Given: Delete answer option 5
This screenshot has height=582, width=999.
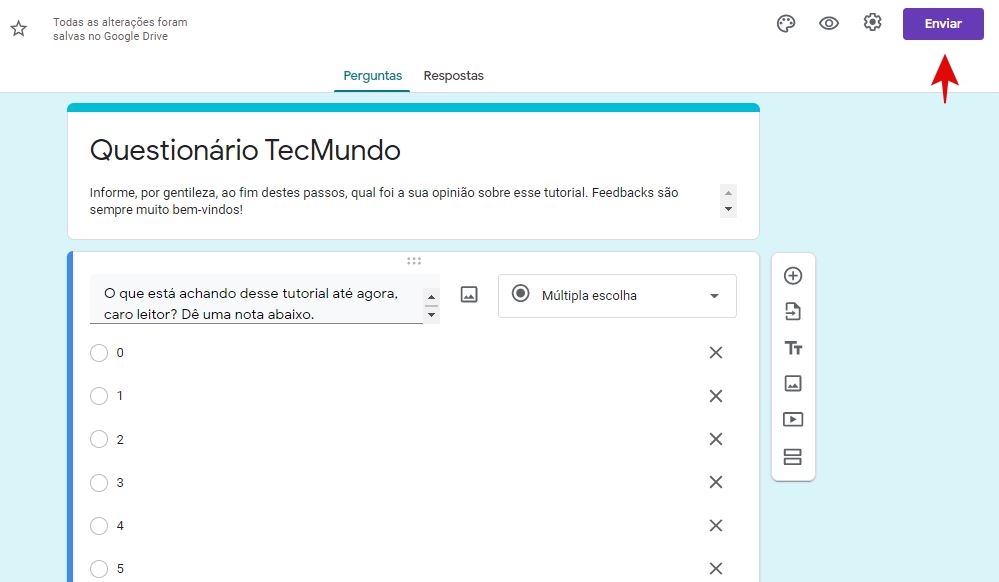Looking at the screenshot, I should point(715,568).
